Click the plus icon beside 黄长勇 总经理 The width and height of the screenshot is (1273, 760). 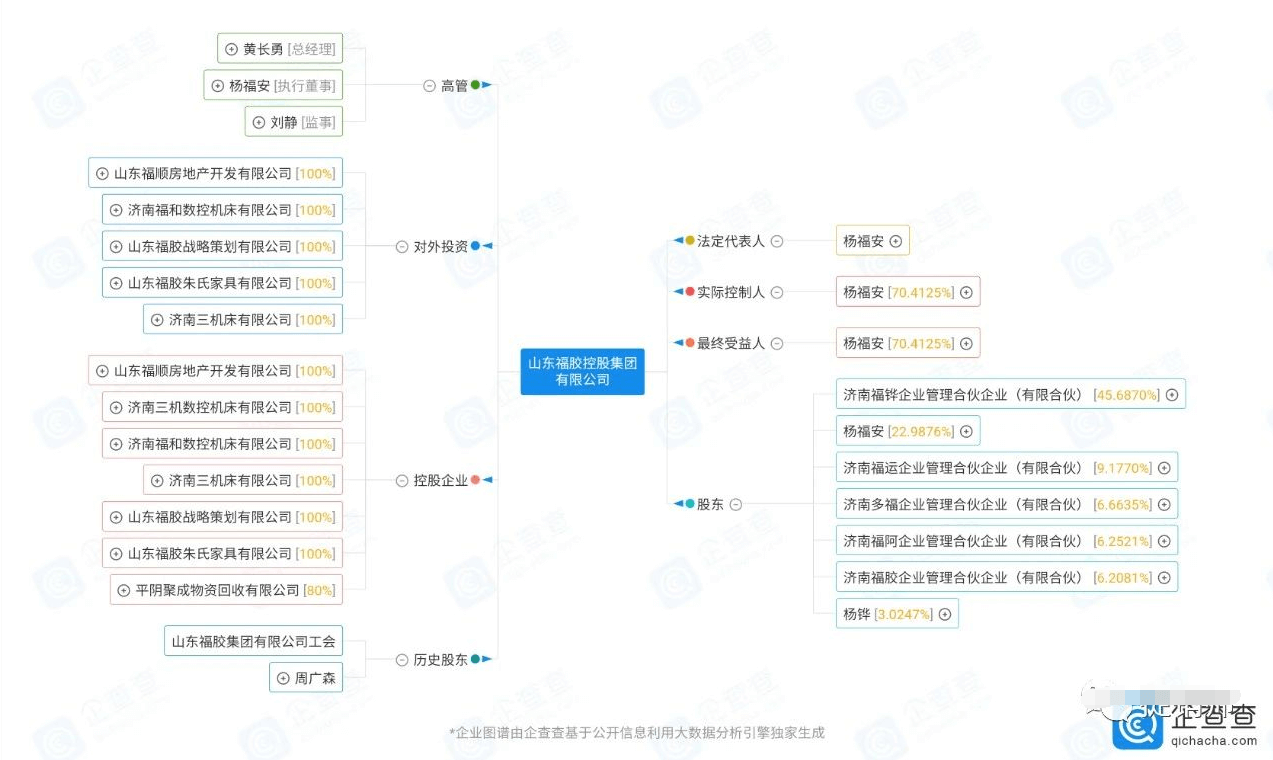click(232, 49)
